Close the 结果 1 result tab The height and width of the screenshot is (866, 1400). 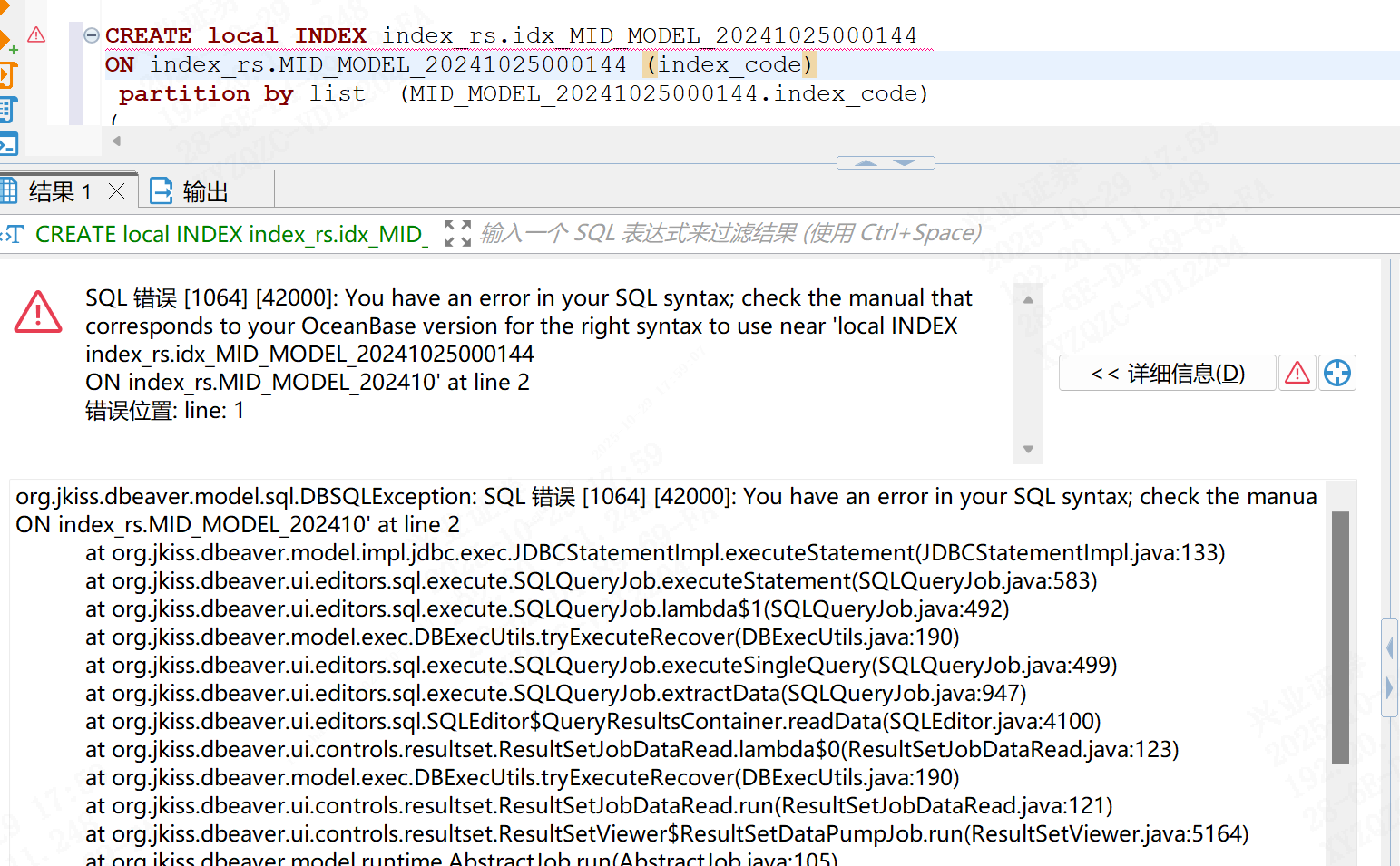[116, 191]
